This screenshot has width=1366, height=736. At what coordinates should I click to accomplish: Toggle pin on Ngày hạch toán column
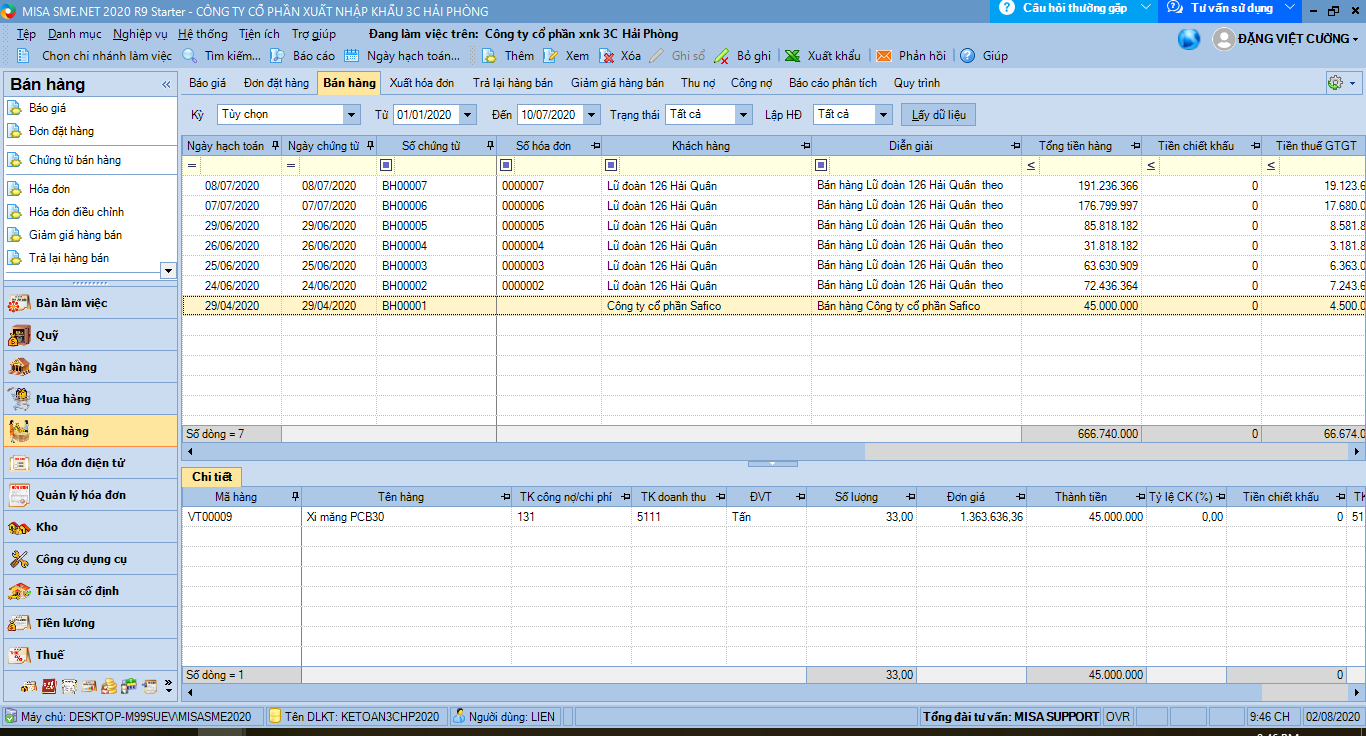coord(274,146)
